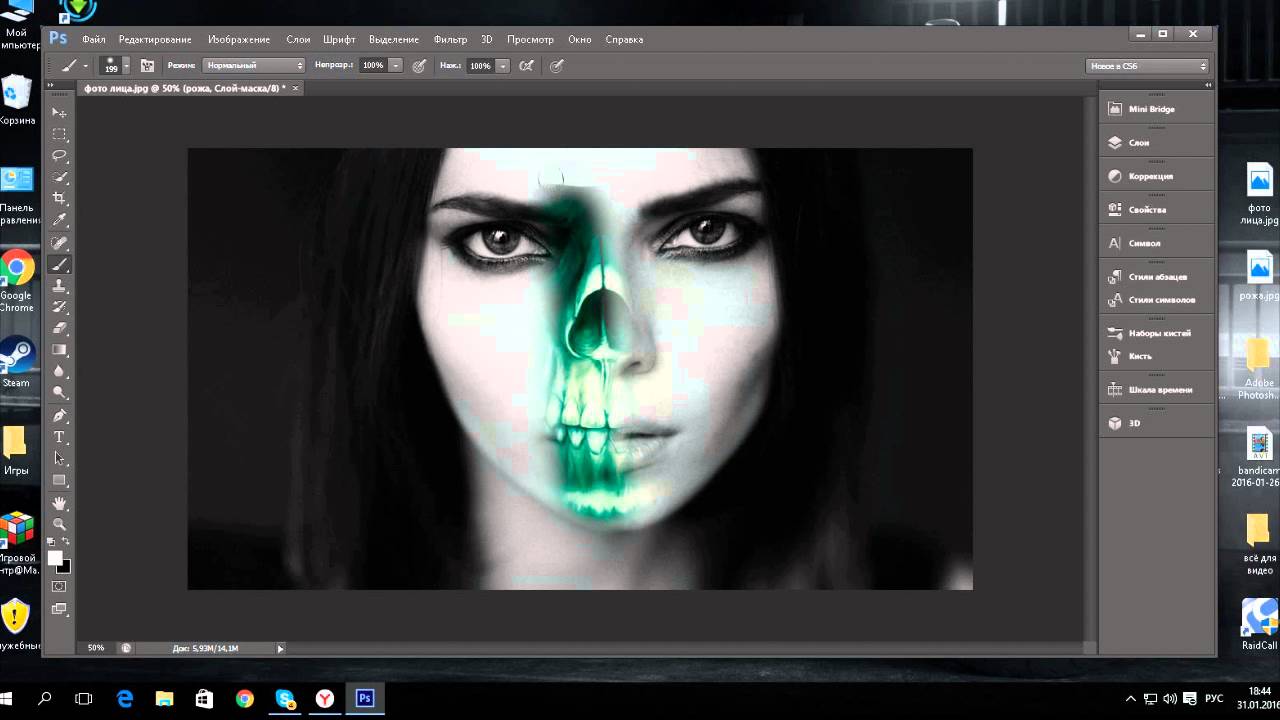Choose the Horizontal Type tool

[60, 437]
